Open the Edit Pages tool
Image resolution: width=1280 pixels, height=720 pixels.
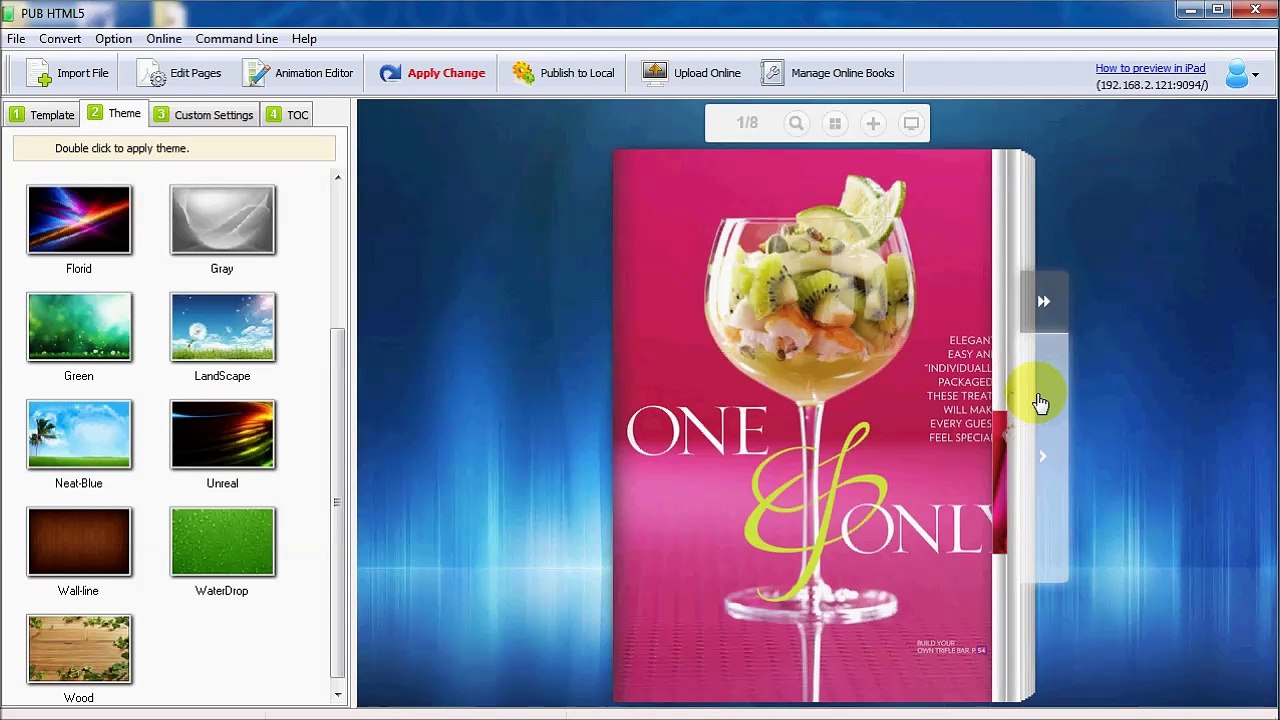(180, 73)
